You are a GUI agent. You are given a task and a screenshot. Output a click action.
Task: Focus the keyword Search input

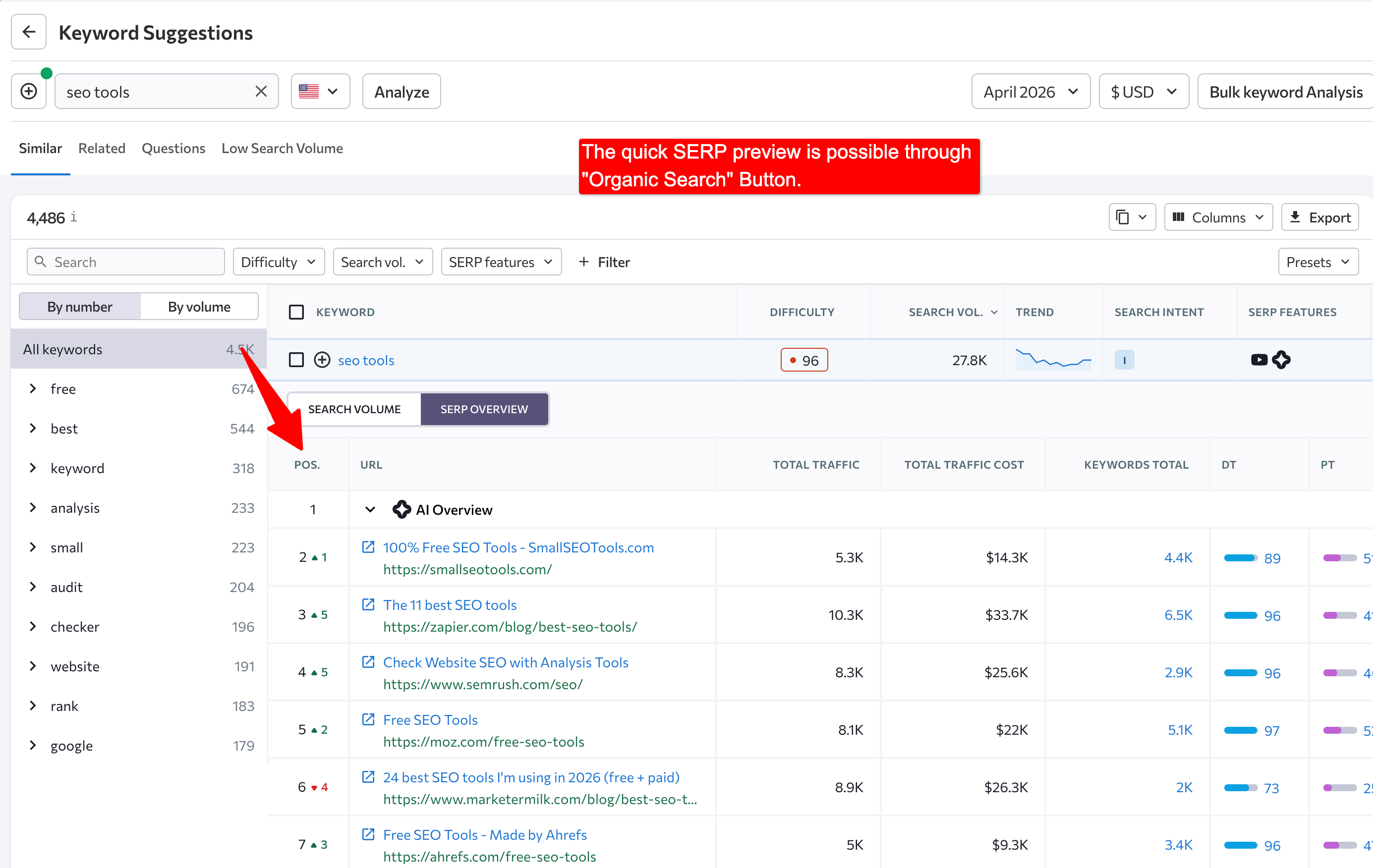click(125, 262)
